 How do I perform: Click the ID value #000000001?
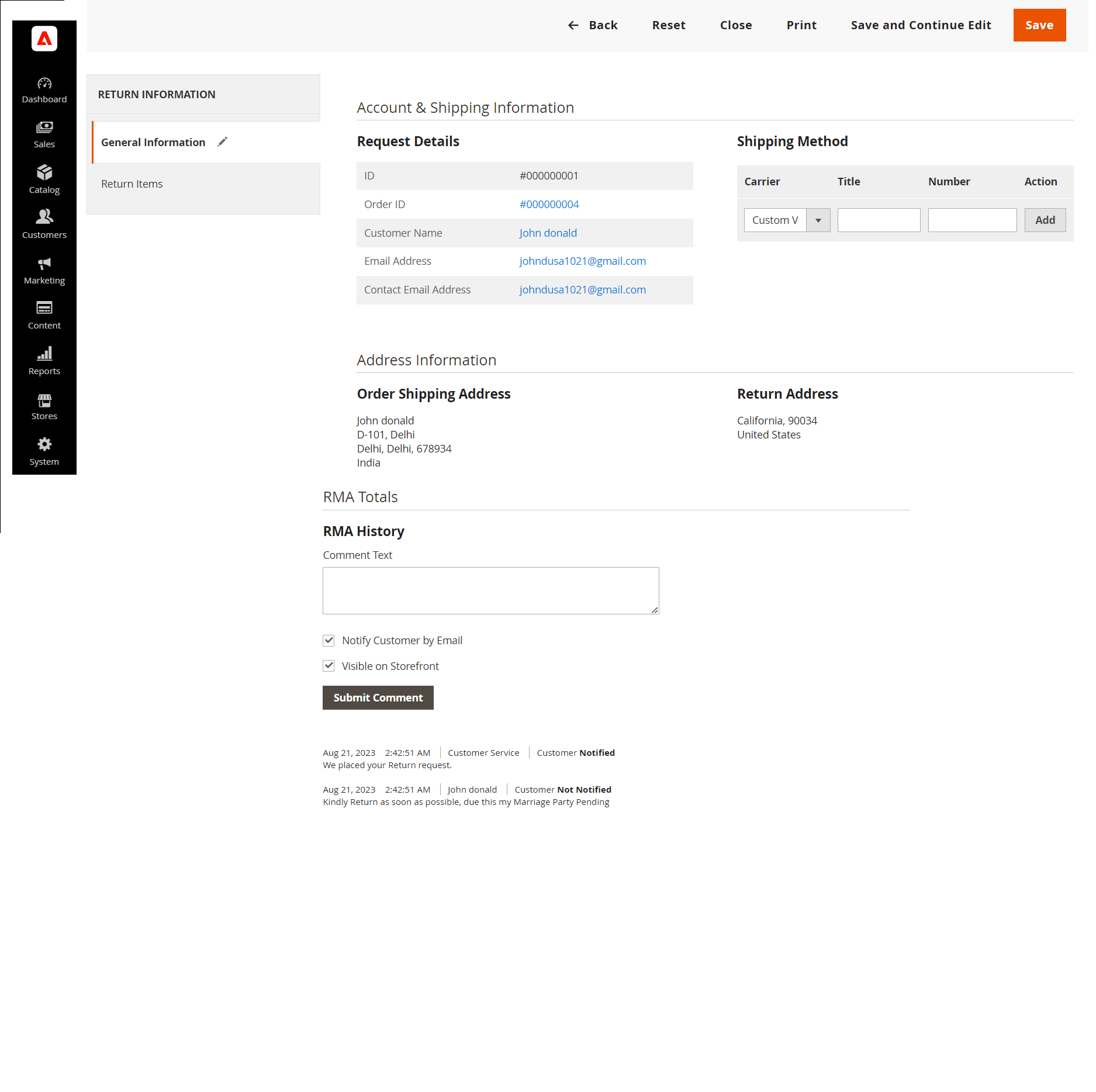(549, 176)
